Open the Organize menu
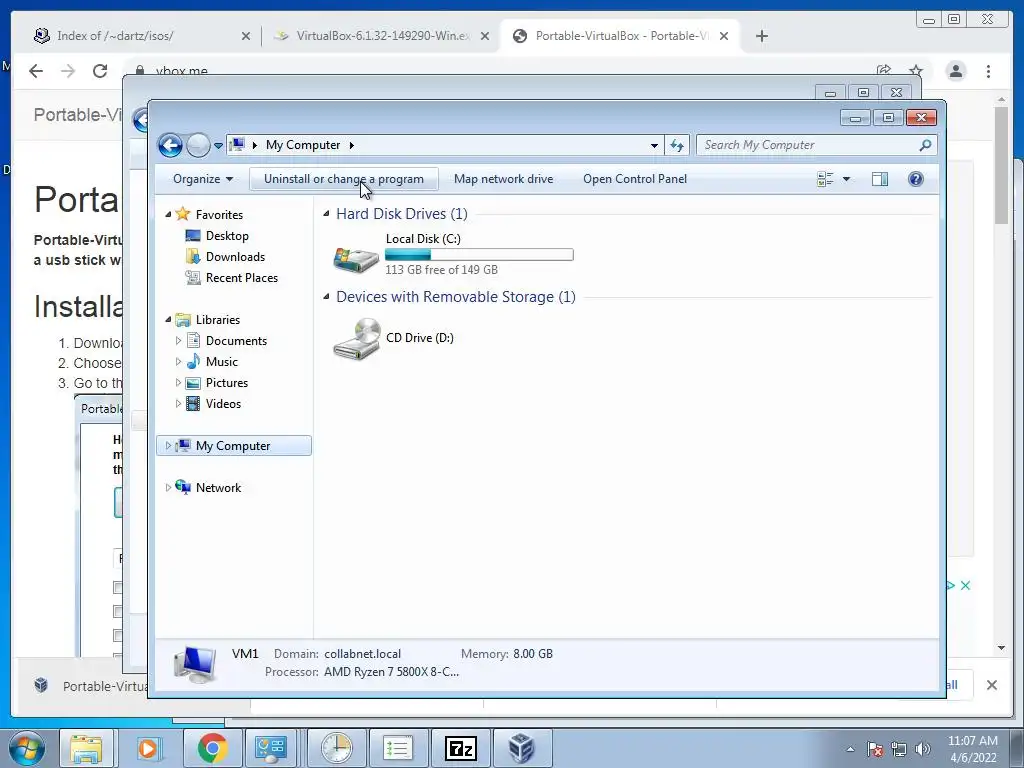 click(x=202, y=179)
